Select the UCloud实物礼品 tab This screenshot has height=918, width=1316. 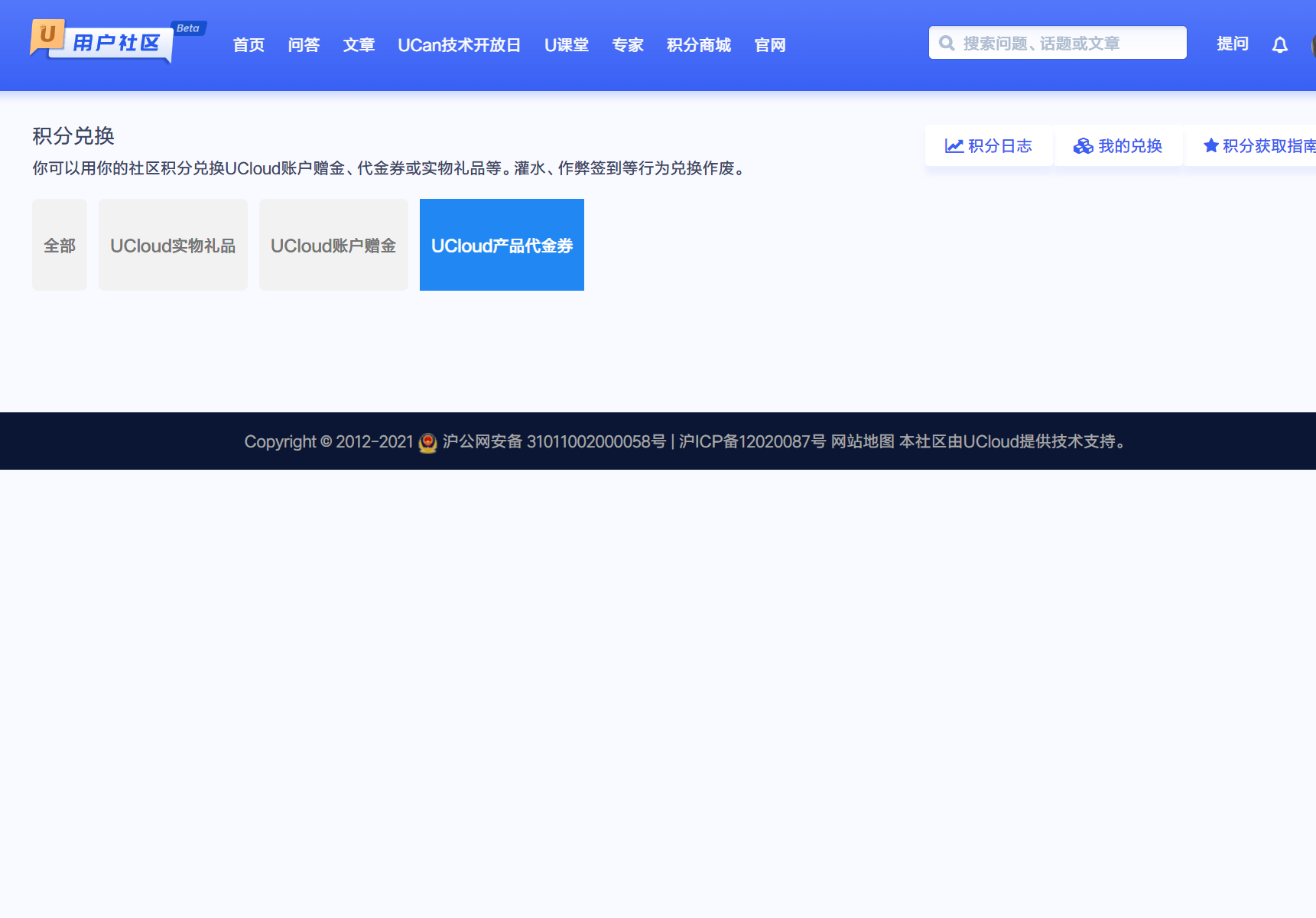pyautogui.click(x=173, y=245)
